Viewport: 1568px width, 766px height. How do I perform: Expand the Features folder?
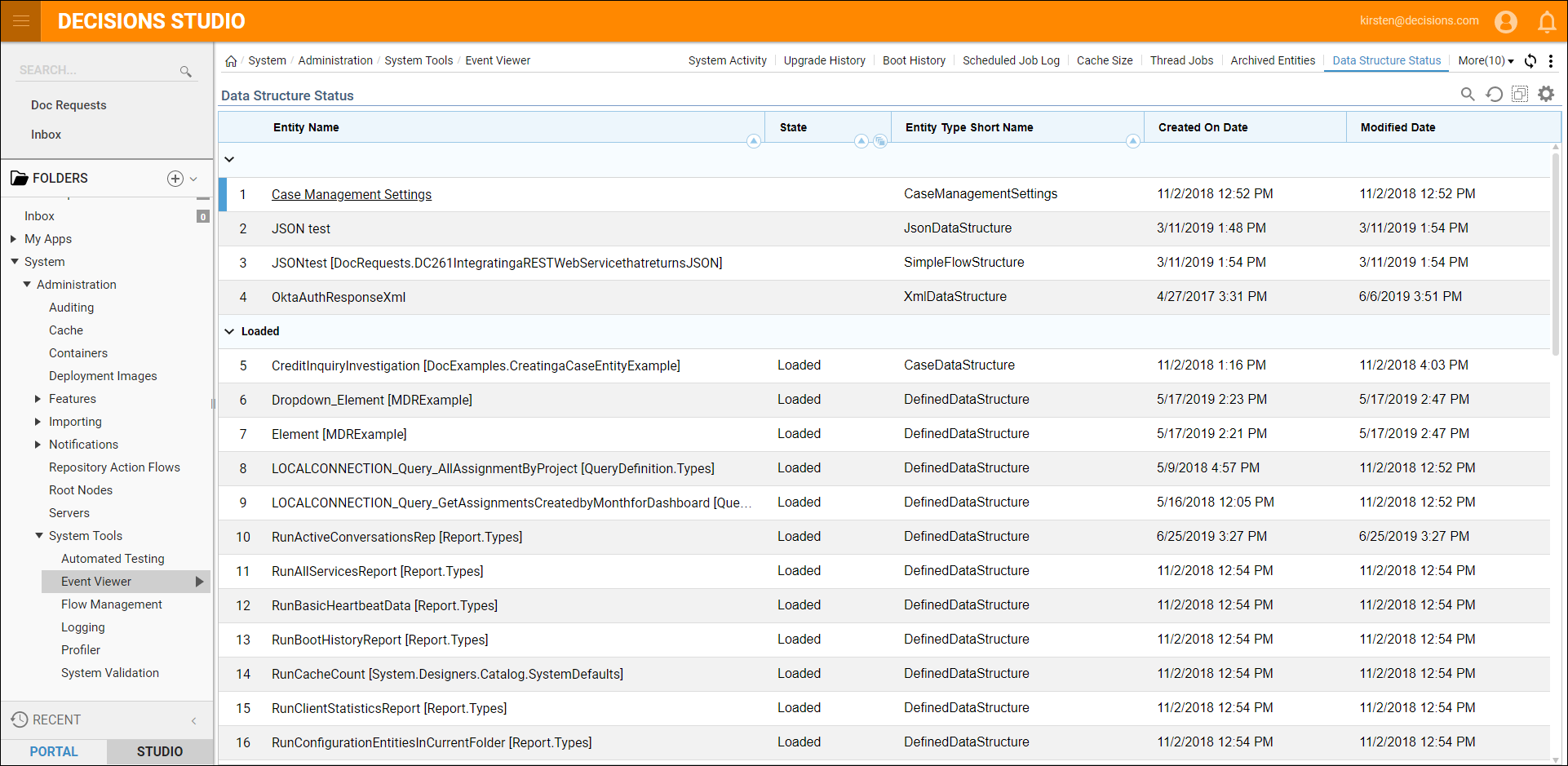38,399
